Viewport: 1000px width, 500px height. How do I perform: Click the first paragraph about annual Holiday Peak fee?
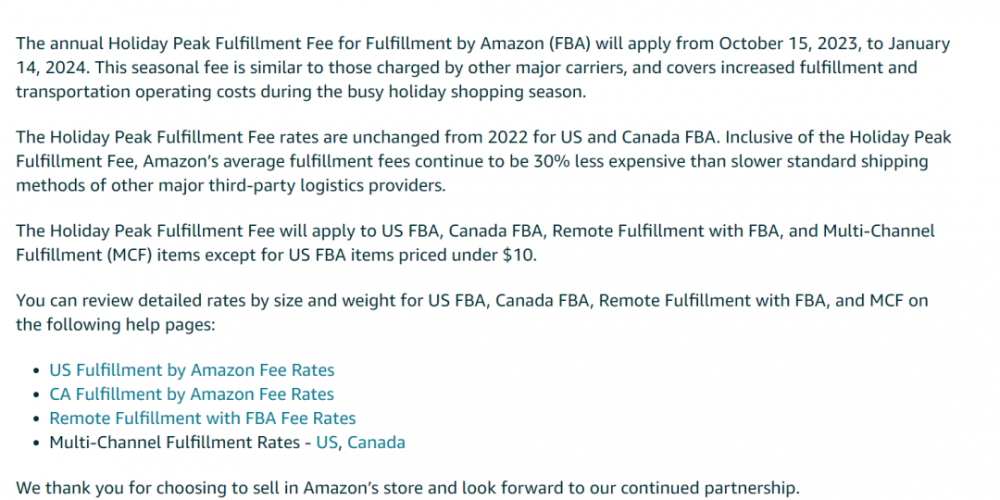(x=483, y=68)
